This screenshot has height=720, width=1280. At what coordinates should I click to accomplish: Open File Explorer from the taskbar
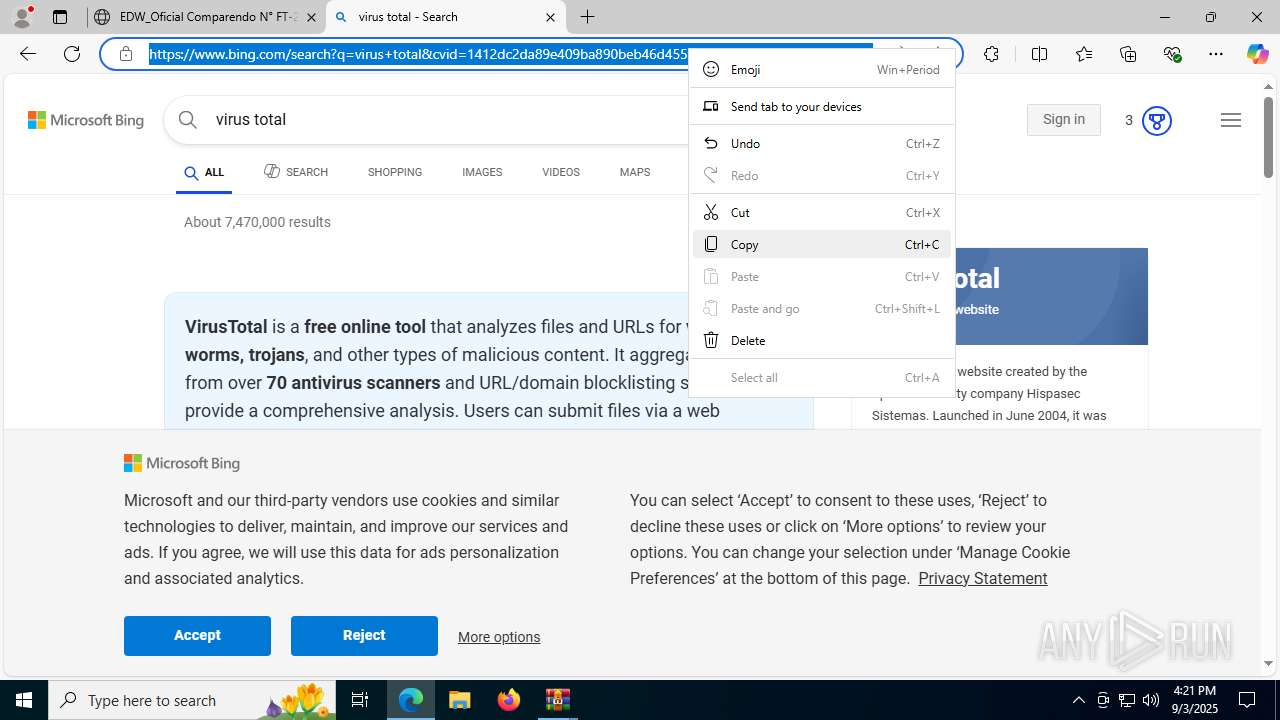pyautogui.click(x=460, y=700)
